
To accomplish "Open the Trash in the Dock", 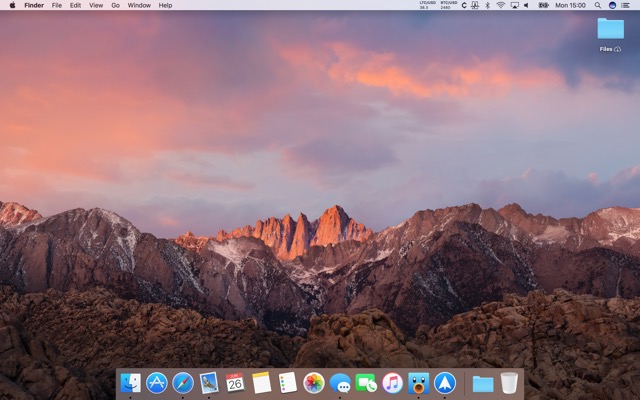I will [509, 383].
